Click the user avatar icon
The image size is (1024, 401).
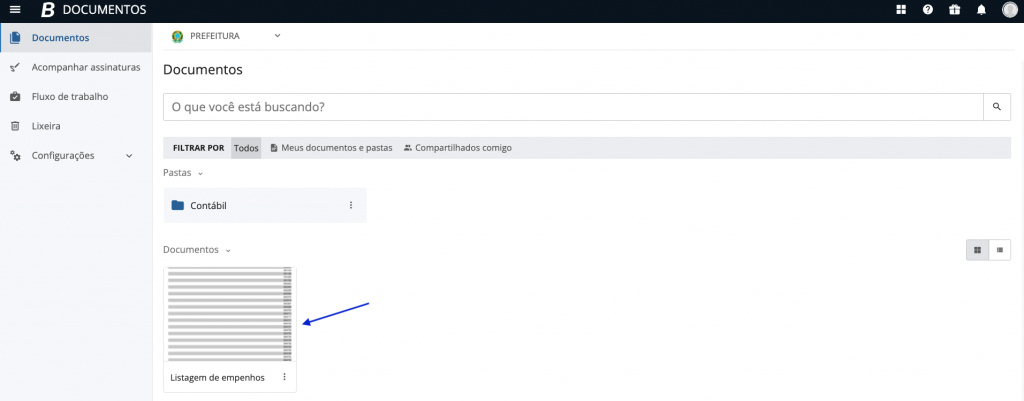click(1009, 10)
